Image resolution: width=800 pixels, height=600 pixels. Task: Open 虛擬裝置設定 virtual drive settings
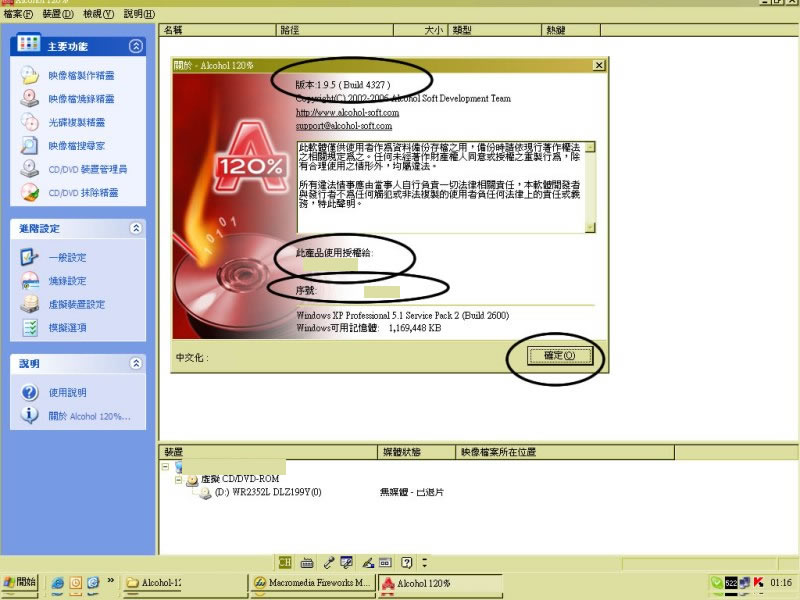tap(77, 305)
